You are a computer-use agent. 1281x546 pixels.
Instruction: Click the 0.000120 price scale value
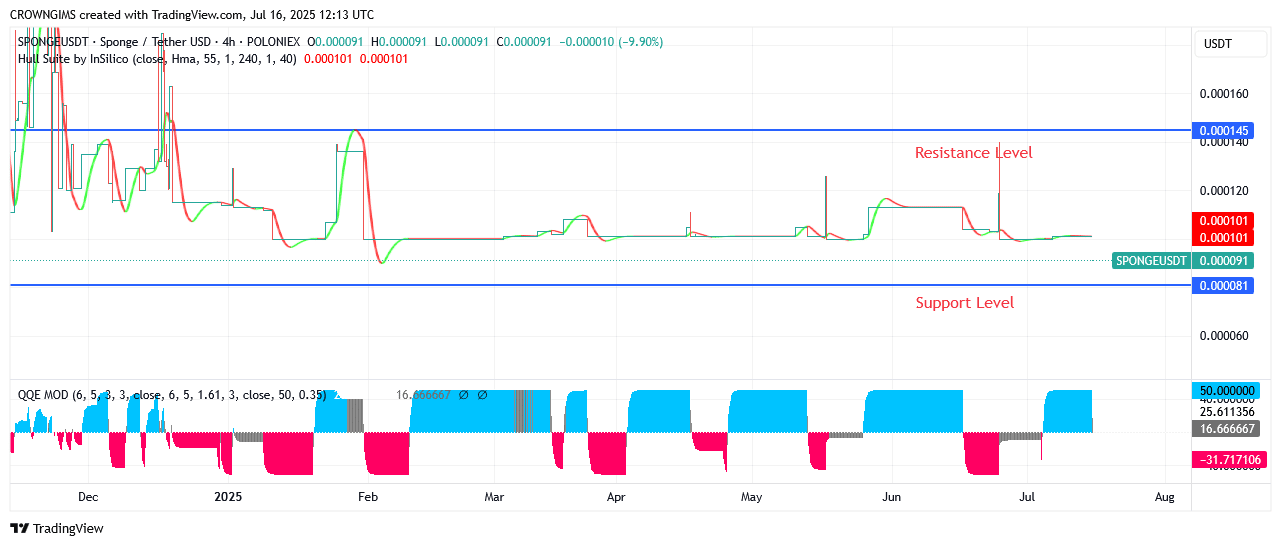point(1224,191)
